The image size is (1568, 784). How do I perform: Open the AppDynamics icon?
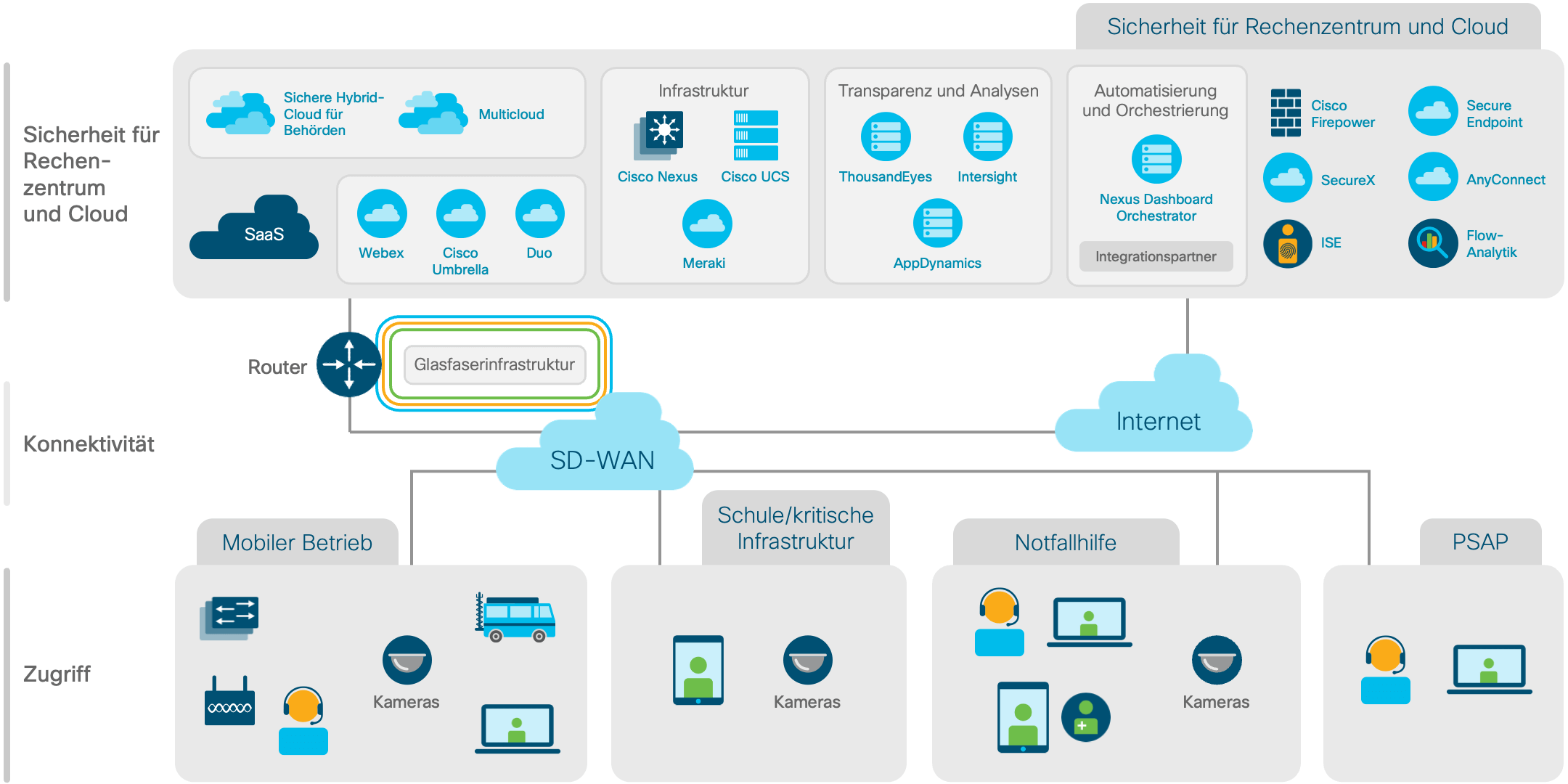pyautogui.click(x=937, y=223)
